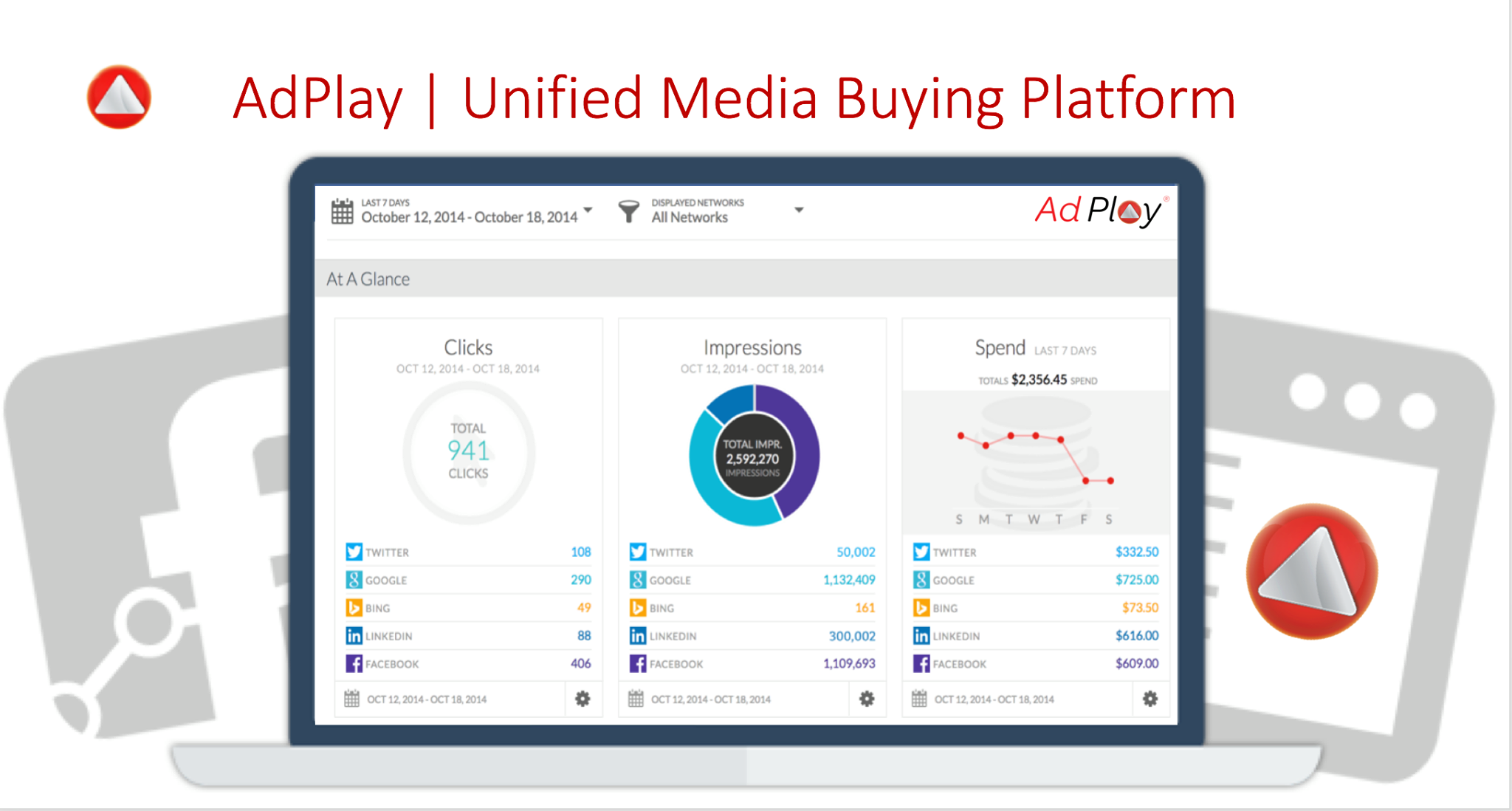1512x811 pixels.
Task: Select October 12, 2014 - October 18, 2014 range text
Action: pos(470,217)
